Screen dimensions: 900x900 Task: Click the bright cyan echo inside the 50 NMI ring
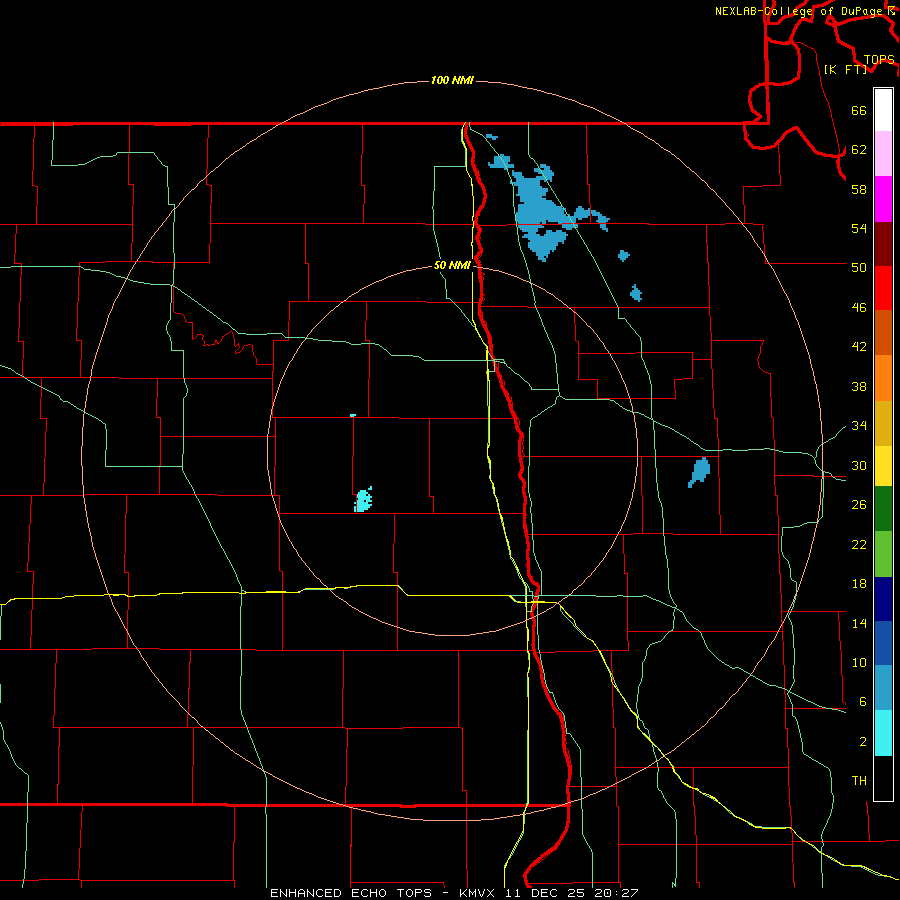point(363,500)
